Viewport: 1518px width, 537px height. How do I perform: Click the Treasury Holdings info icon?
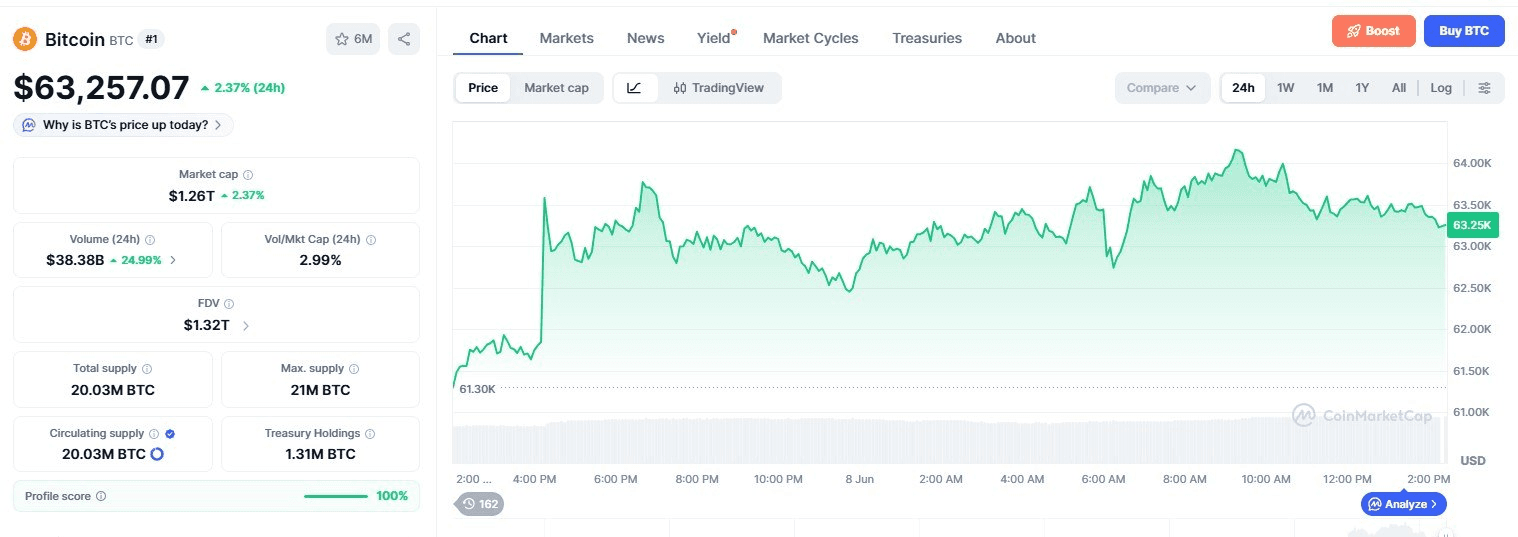pos(370,434)
